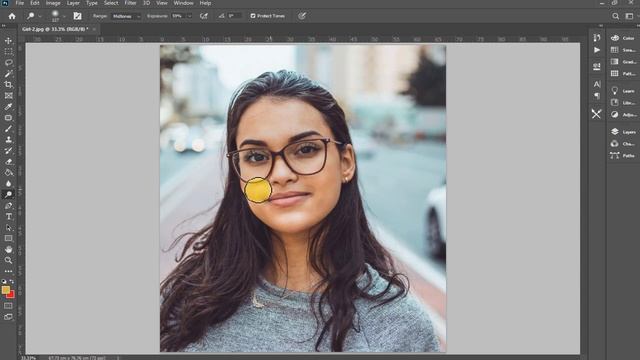Select the Path Selection tool
640x360 pixels.
pyautogui.click(x=8, y=228)
